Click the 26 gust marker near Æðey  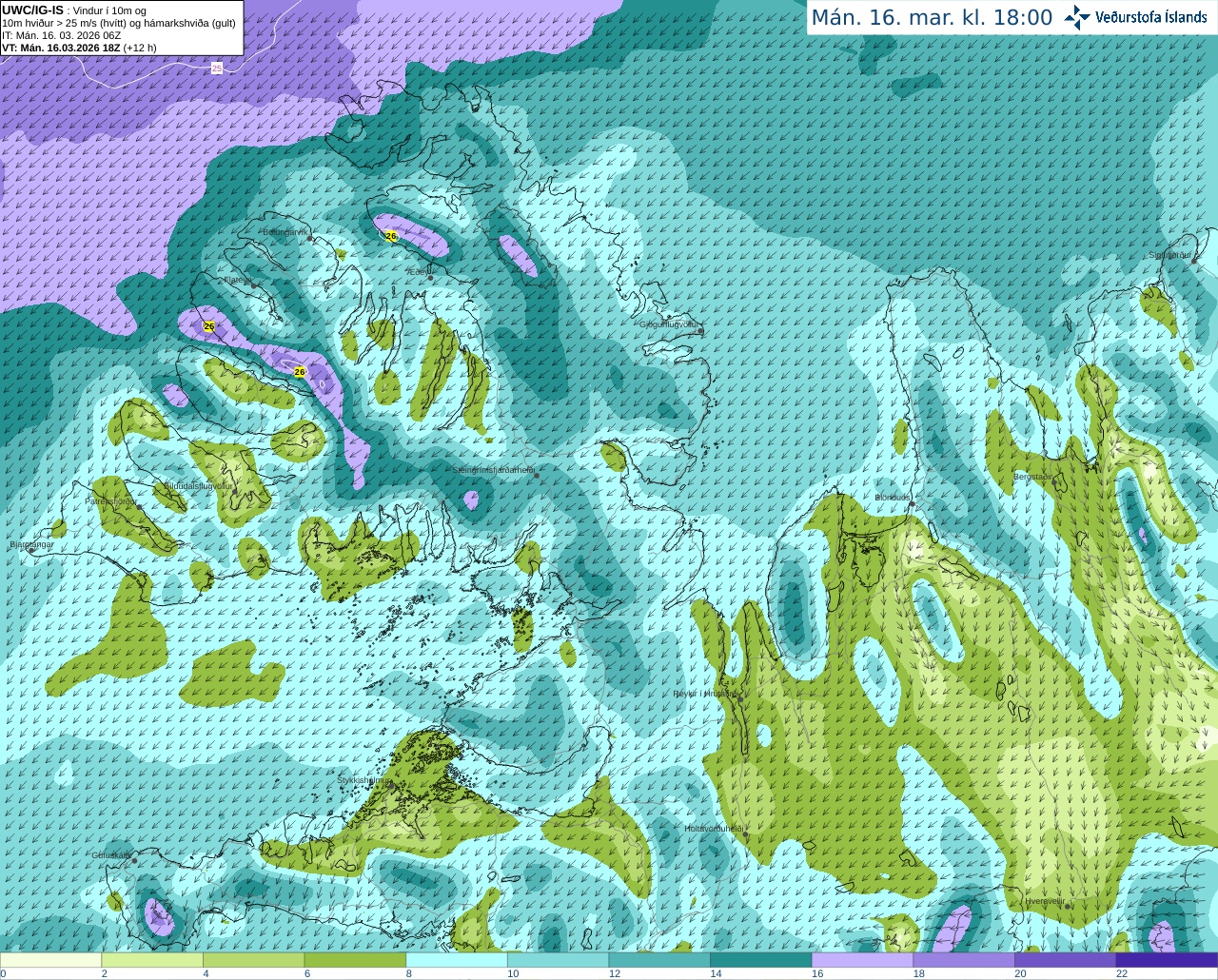pyautogui.click(x=391, y=236)
